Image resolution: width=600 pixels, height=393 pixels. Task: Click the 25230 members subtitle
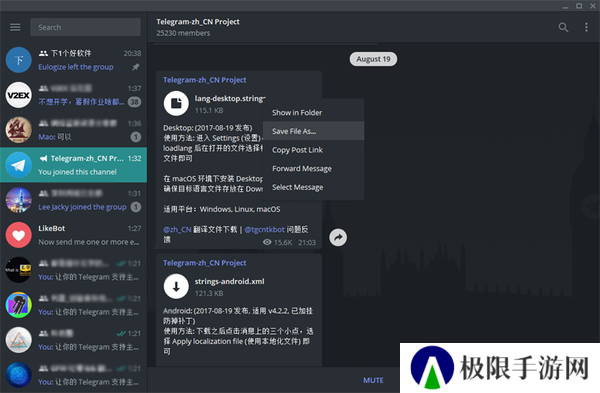pos(183,33)
